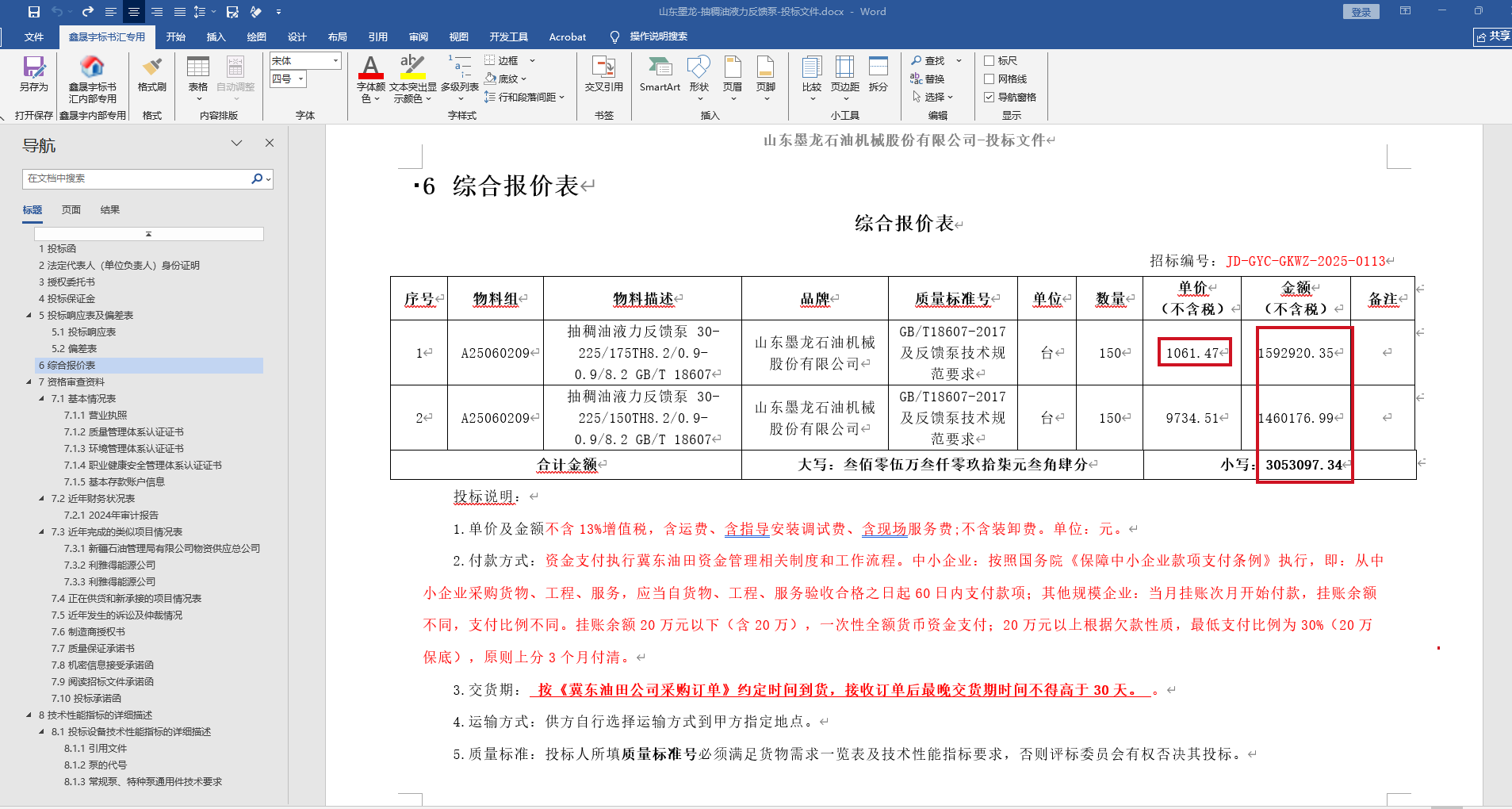Screen dimensions: 1512x809
Task: Collapse the 5 投标响应表及偏差表 heading
Action: pyautogui.click(x=29, y=315)
